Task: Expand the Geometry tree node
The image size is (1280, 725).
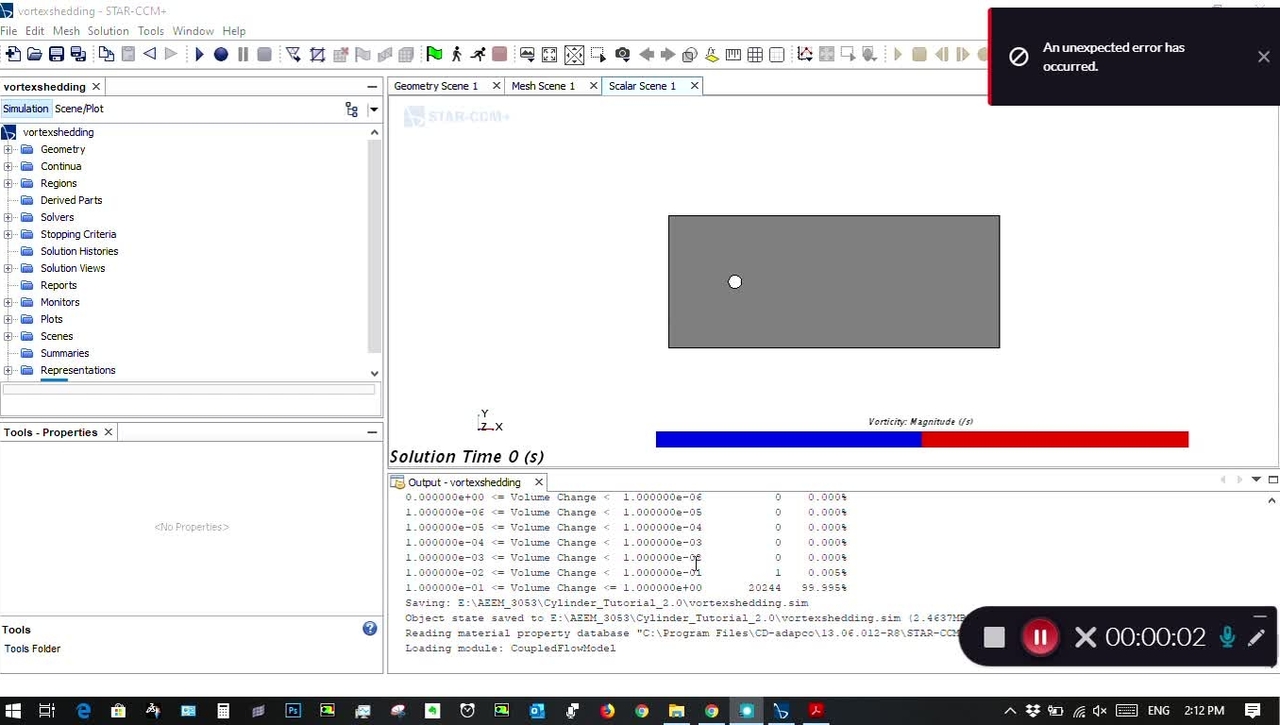Action: [x=8, y=149]
